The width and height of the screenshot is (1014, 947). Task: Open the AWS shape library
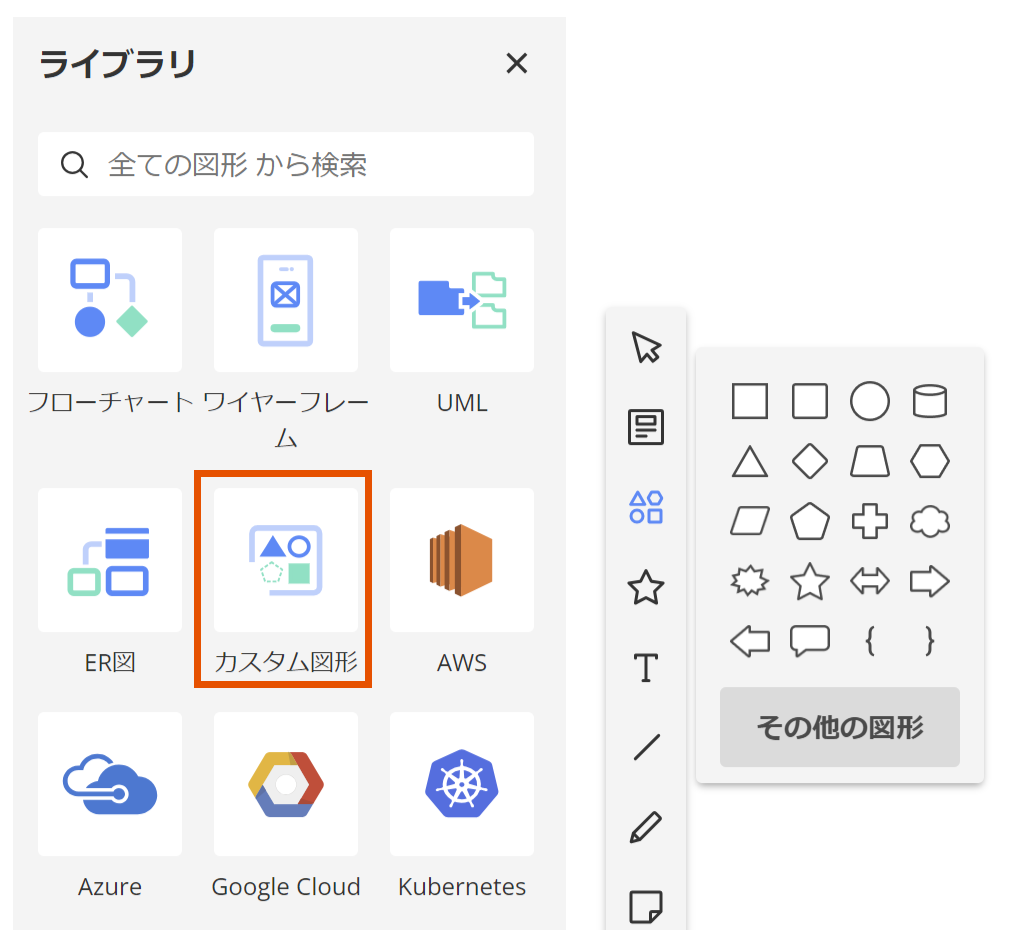pyautogui.click(x=462, y=560)
